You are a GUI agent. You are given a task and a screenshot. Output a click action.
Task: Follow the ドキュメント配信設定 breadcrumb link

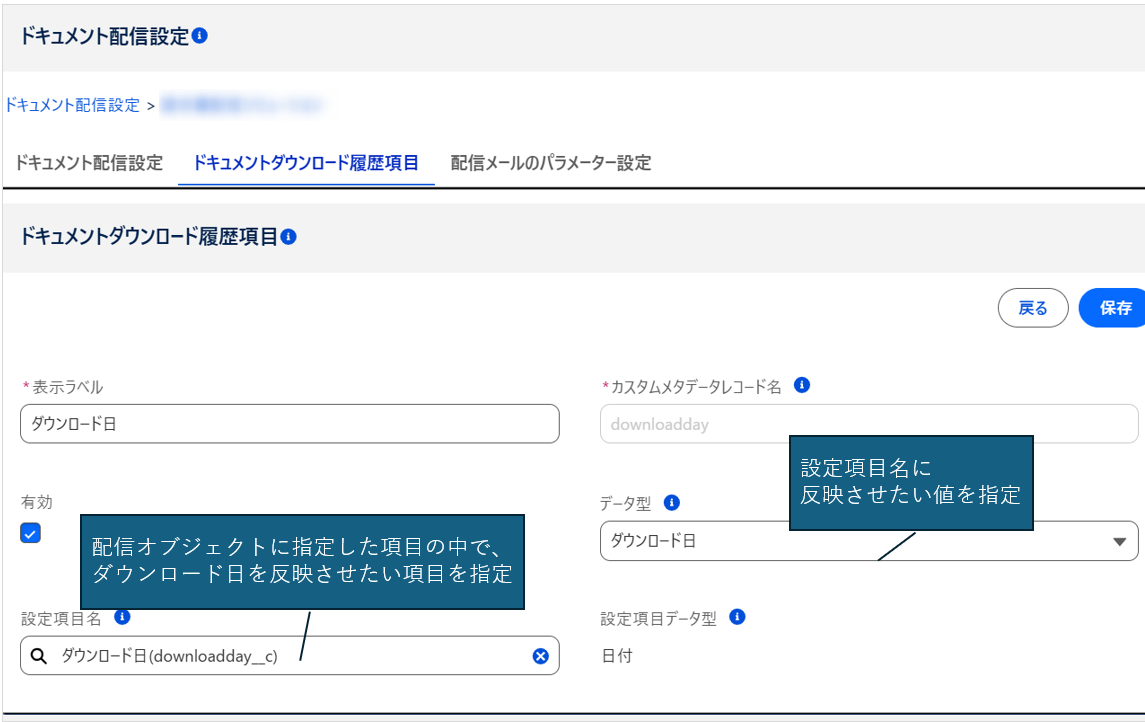coord(72,105)
